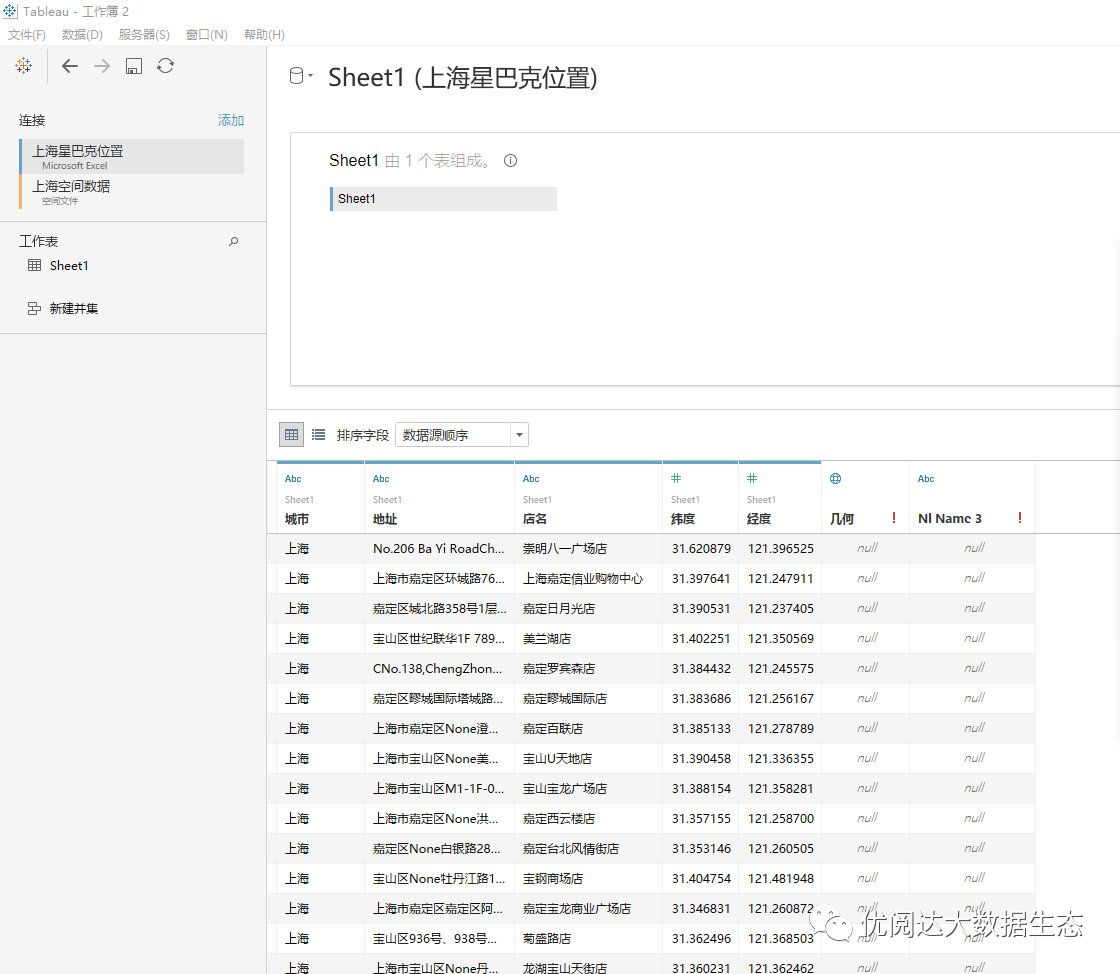Viewport: 1120px width, 974px height.
Task: Change Abc type of Nl Name 3 column
Action: (x=926, y=478)
